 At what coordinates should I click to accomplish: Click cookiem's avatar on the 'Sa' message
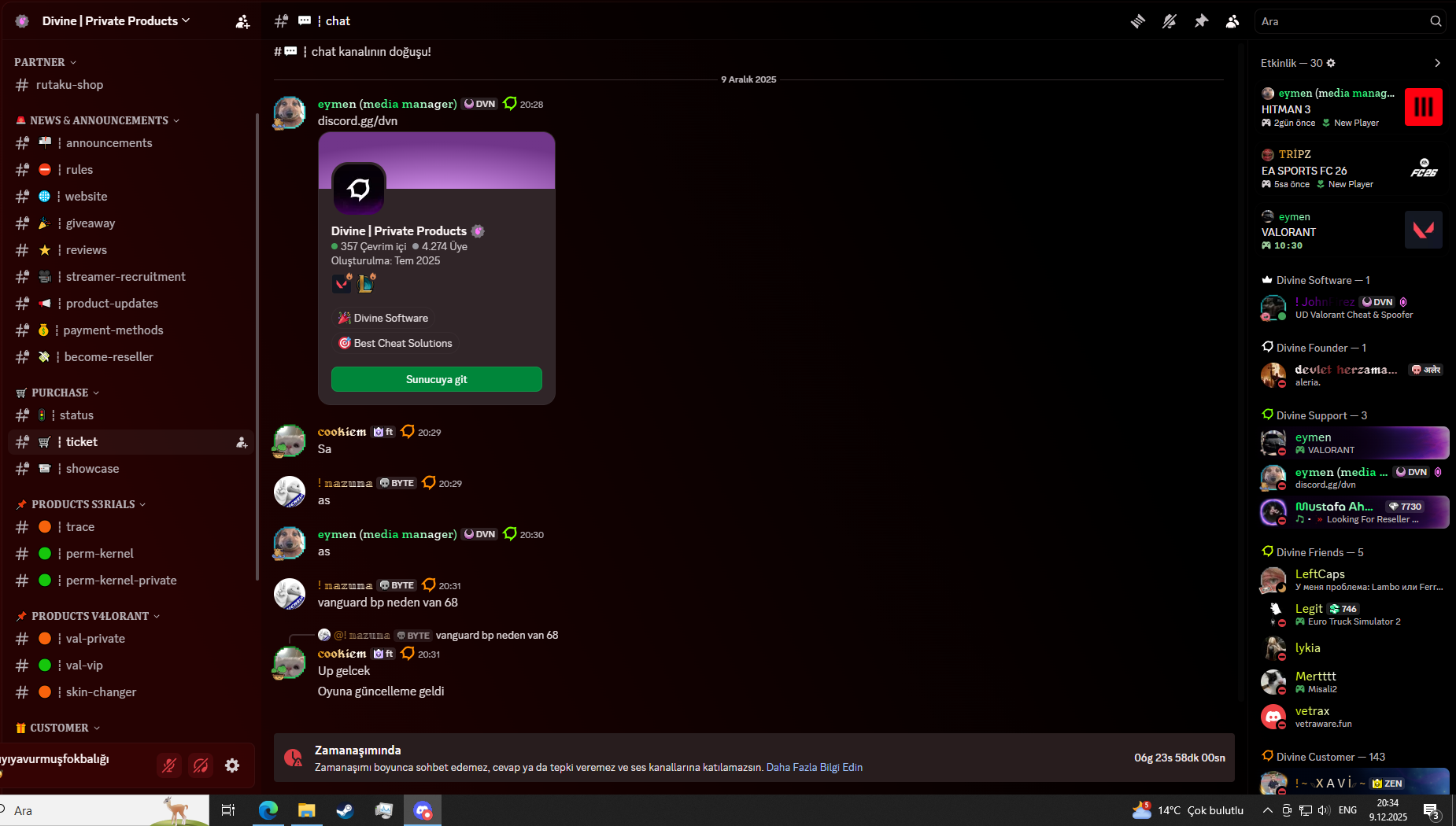[x=290, y=441]
